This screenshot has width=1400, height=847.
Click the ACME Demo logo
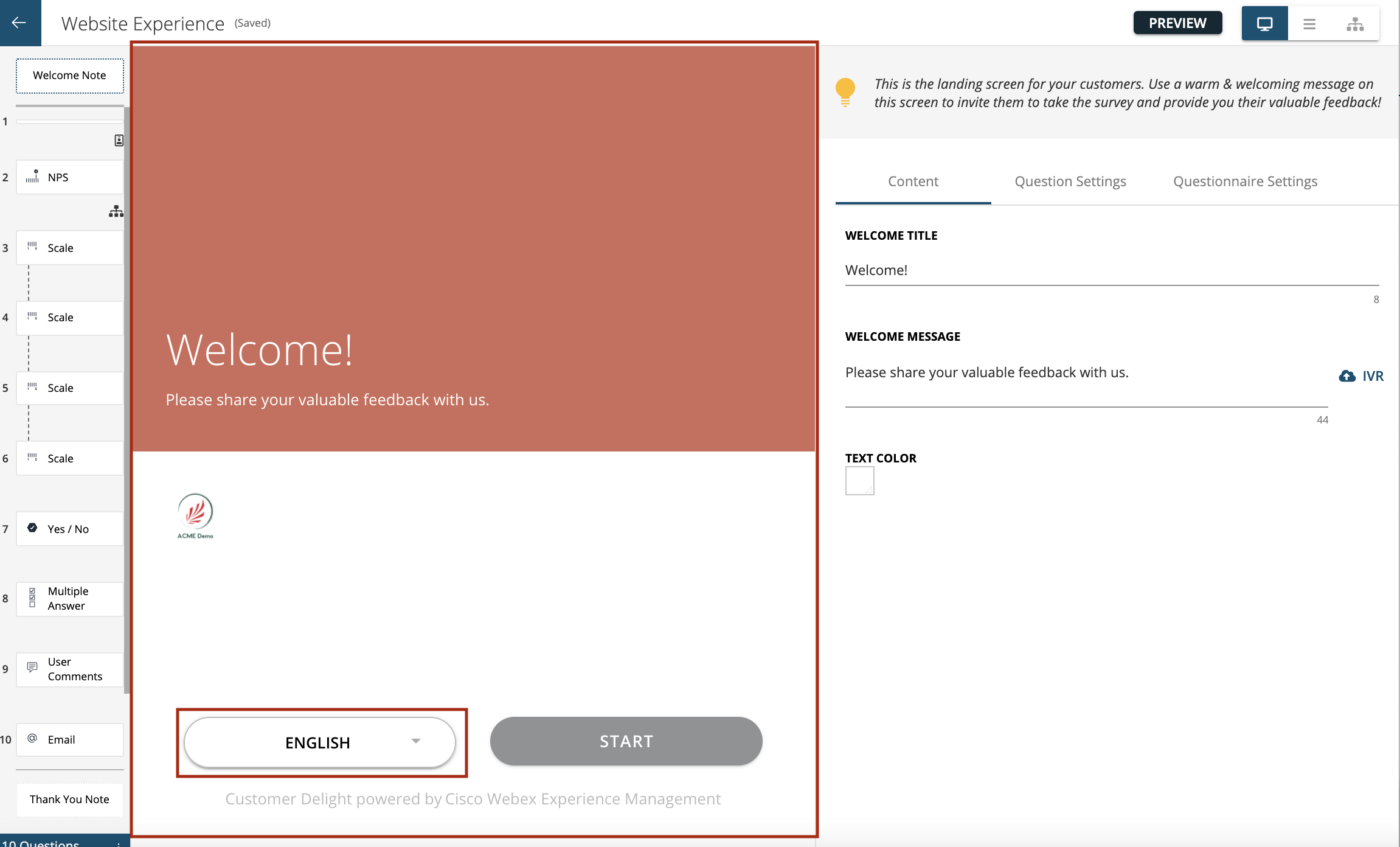tap(195, 516)
